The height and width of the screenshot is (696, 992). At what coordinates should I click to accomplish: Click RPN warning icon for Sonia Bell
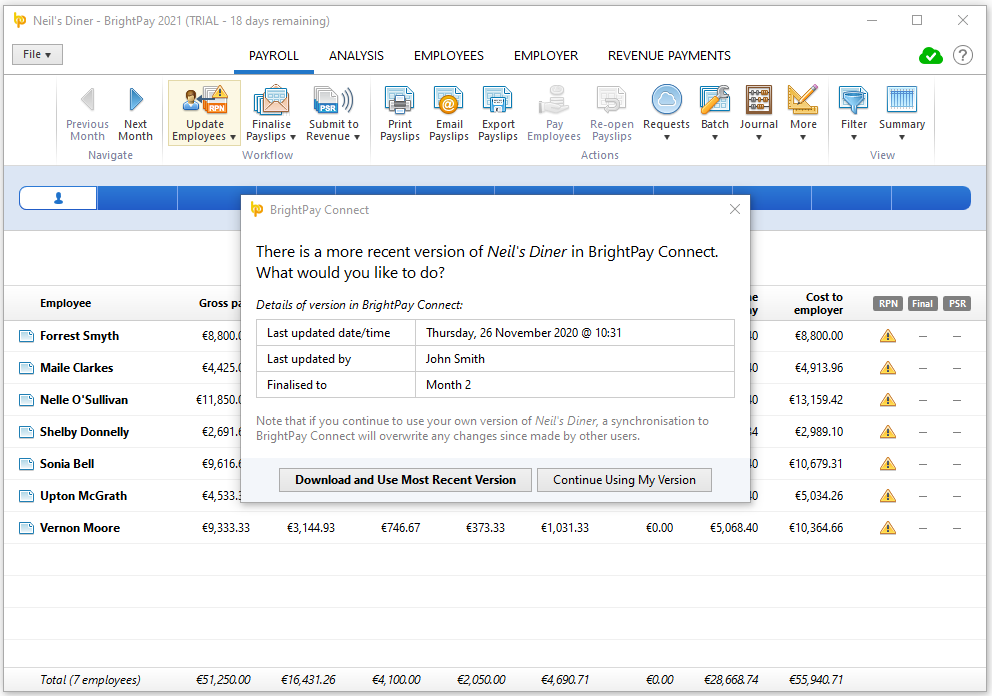[x=888, y=464]
